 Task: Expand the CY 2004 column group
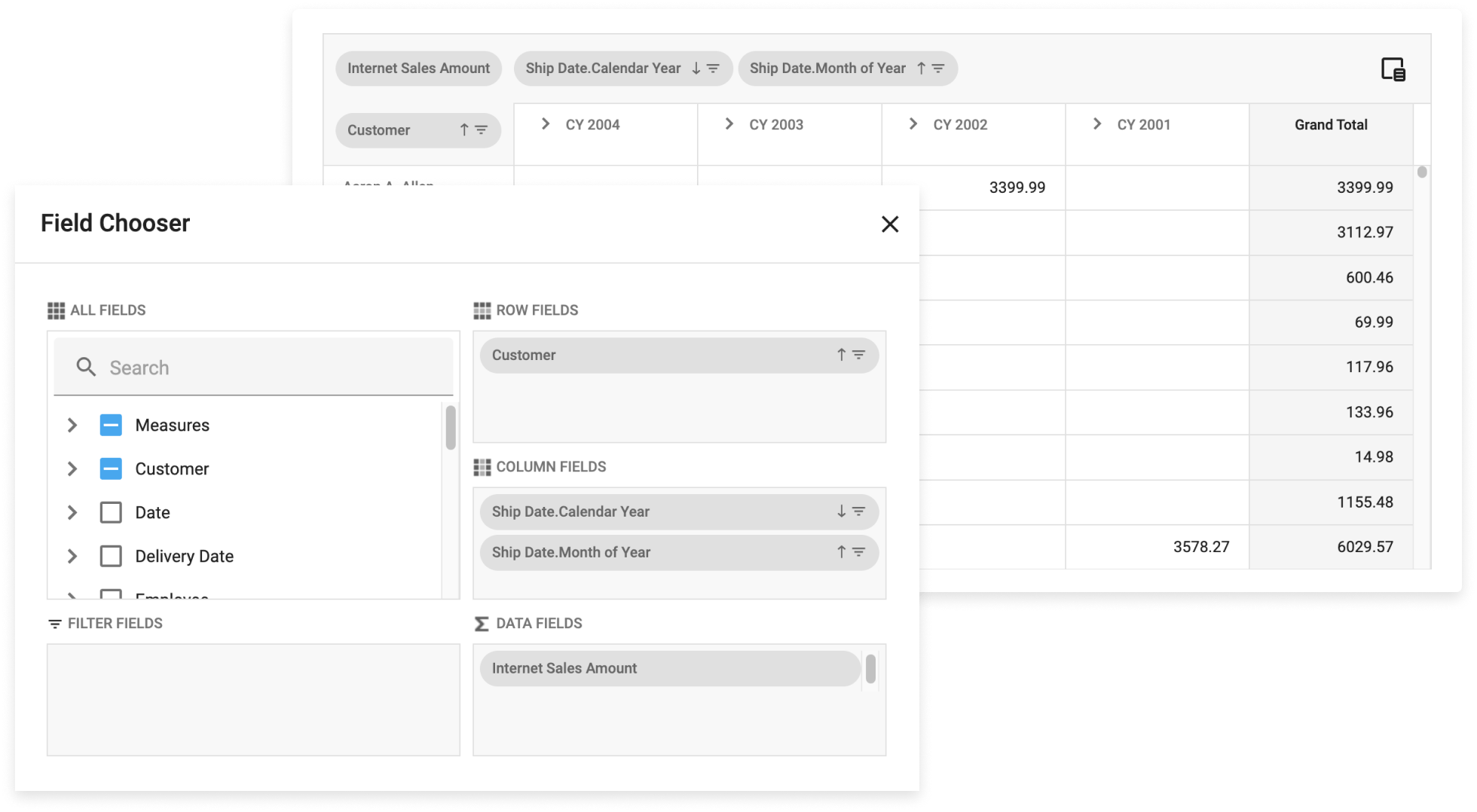(544, 124)
